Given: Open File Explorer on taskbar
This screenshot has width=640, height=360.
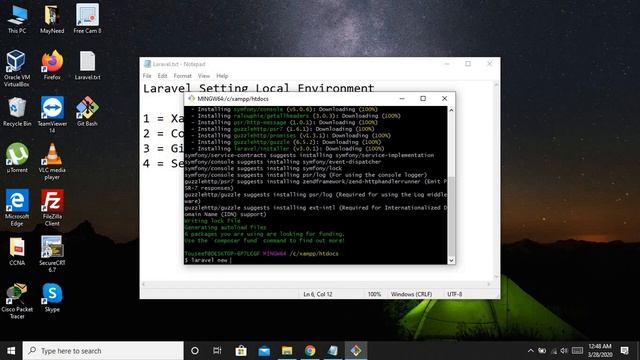Looking at the screenshot, I should (287, 351).
